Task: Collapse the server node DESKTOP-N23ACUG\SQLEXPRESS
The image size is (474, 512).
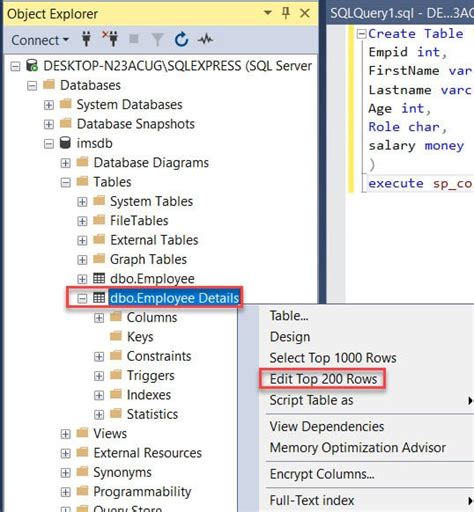Action: point(15,66)
